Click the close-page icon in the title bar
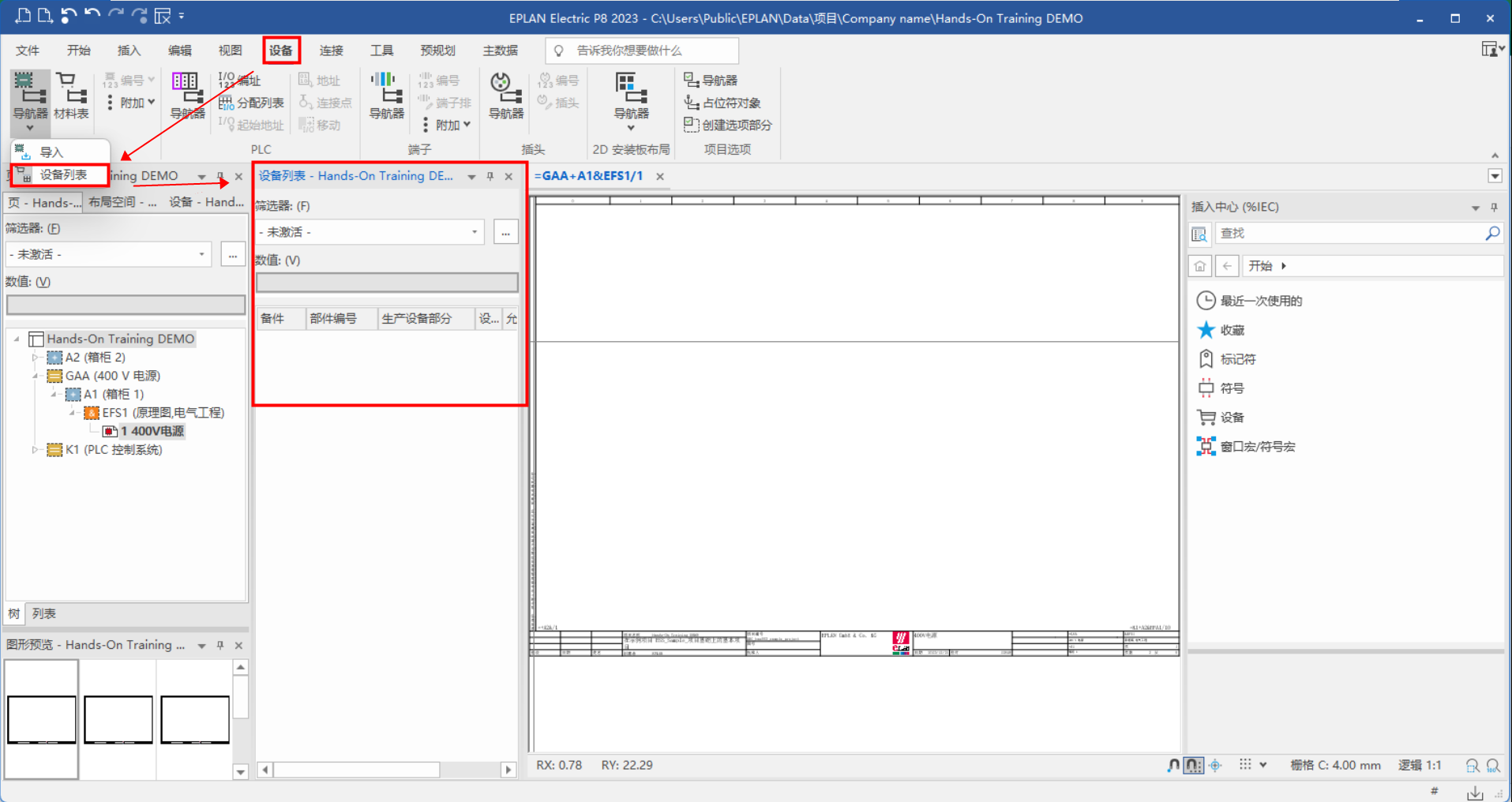 point(163,16)
